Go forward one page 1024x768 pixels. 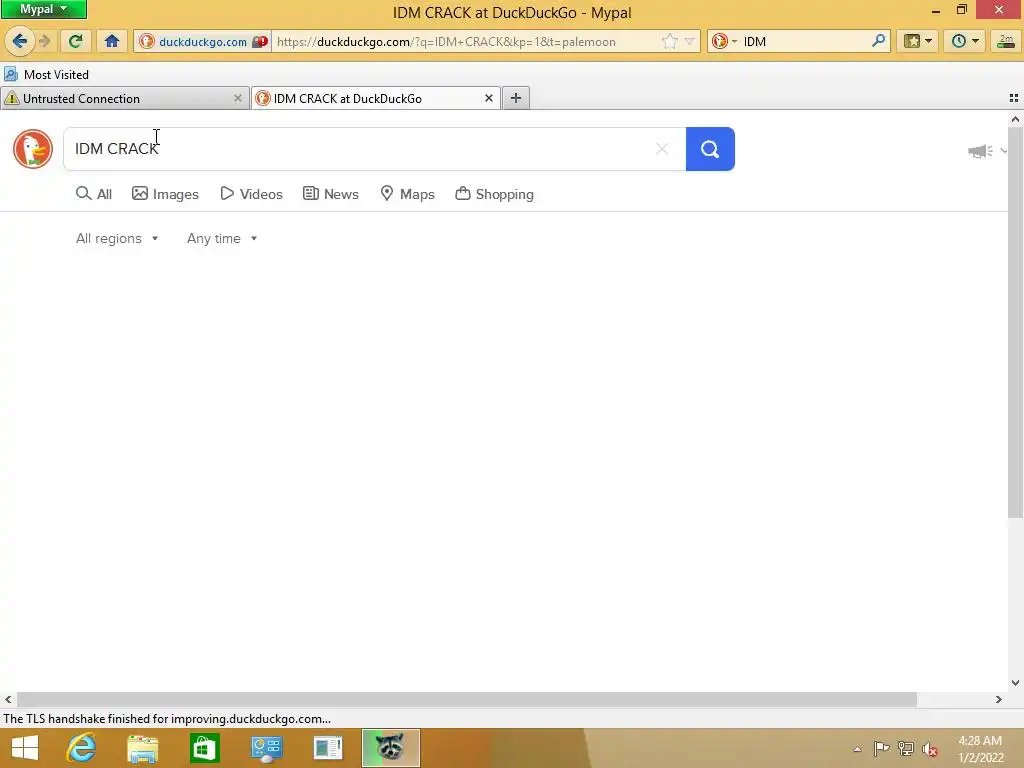[x=44, y=41]
